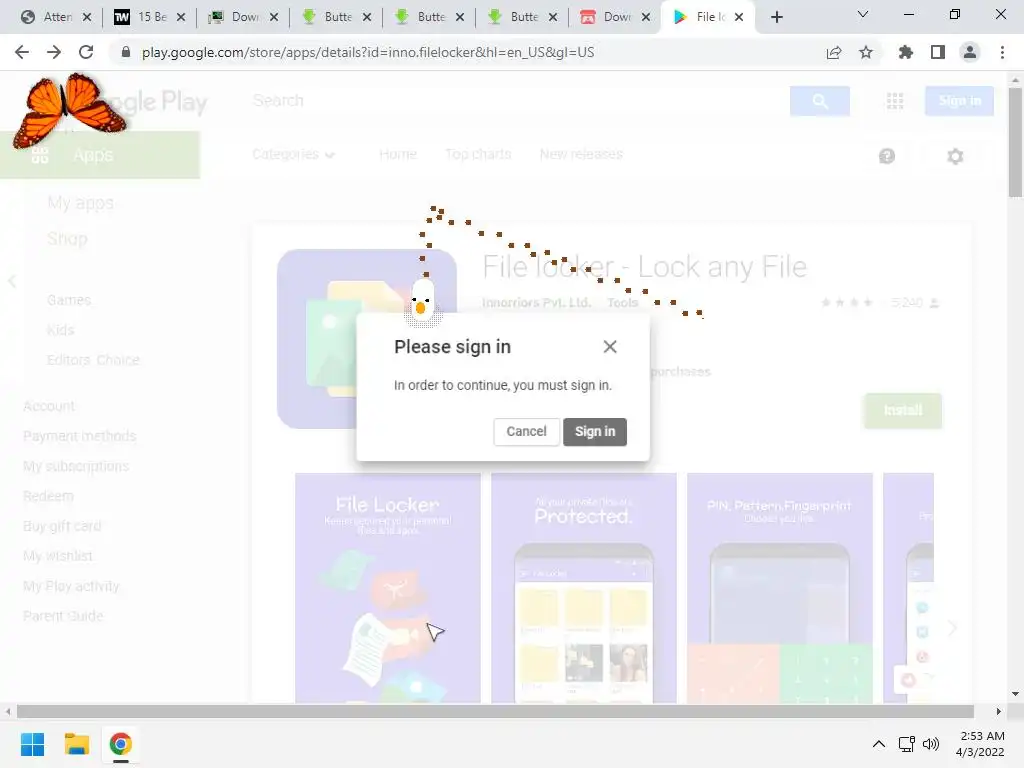Open Shop in sidebar
1024x768 pixels.
point(67,238)
